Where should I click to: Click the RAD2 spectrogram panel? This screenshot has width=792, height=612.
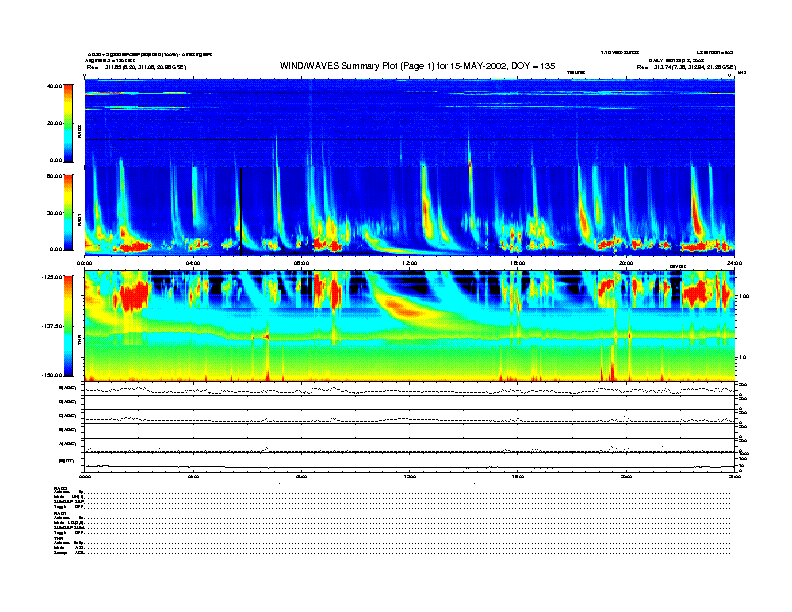[410, 122]
